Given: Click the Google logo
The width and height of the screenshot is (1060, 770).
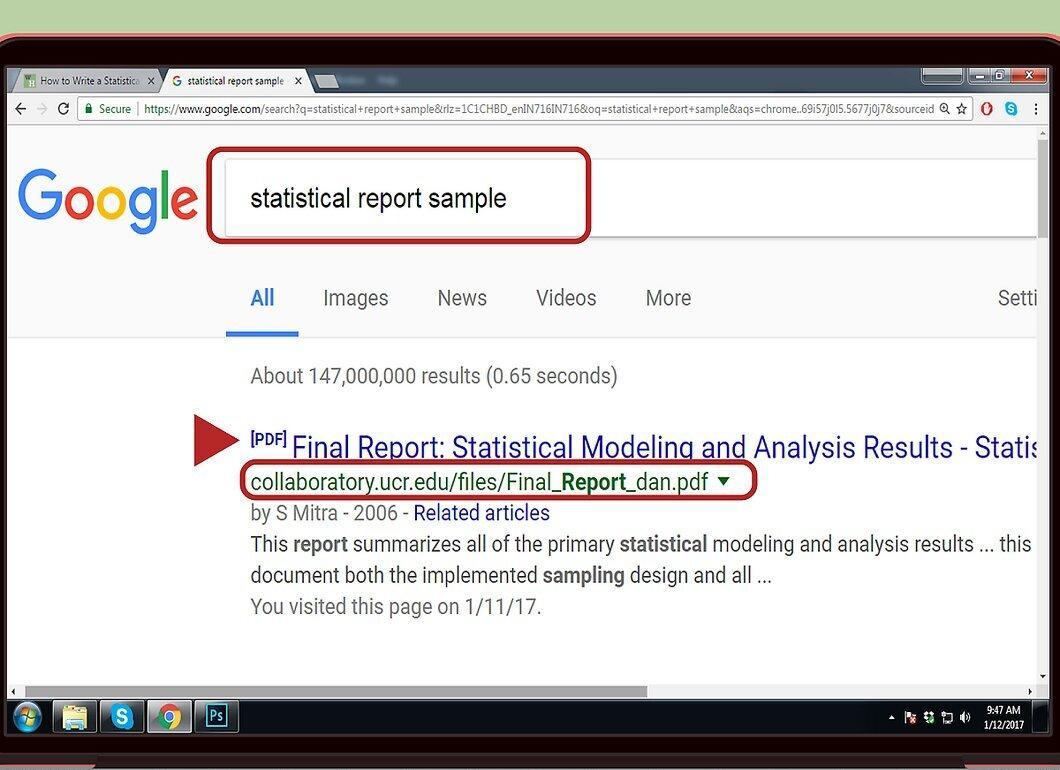Looking at the screenshot, I should click(x=108, y=200).
